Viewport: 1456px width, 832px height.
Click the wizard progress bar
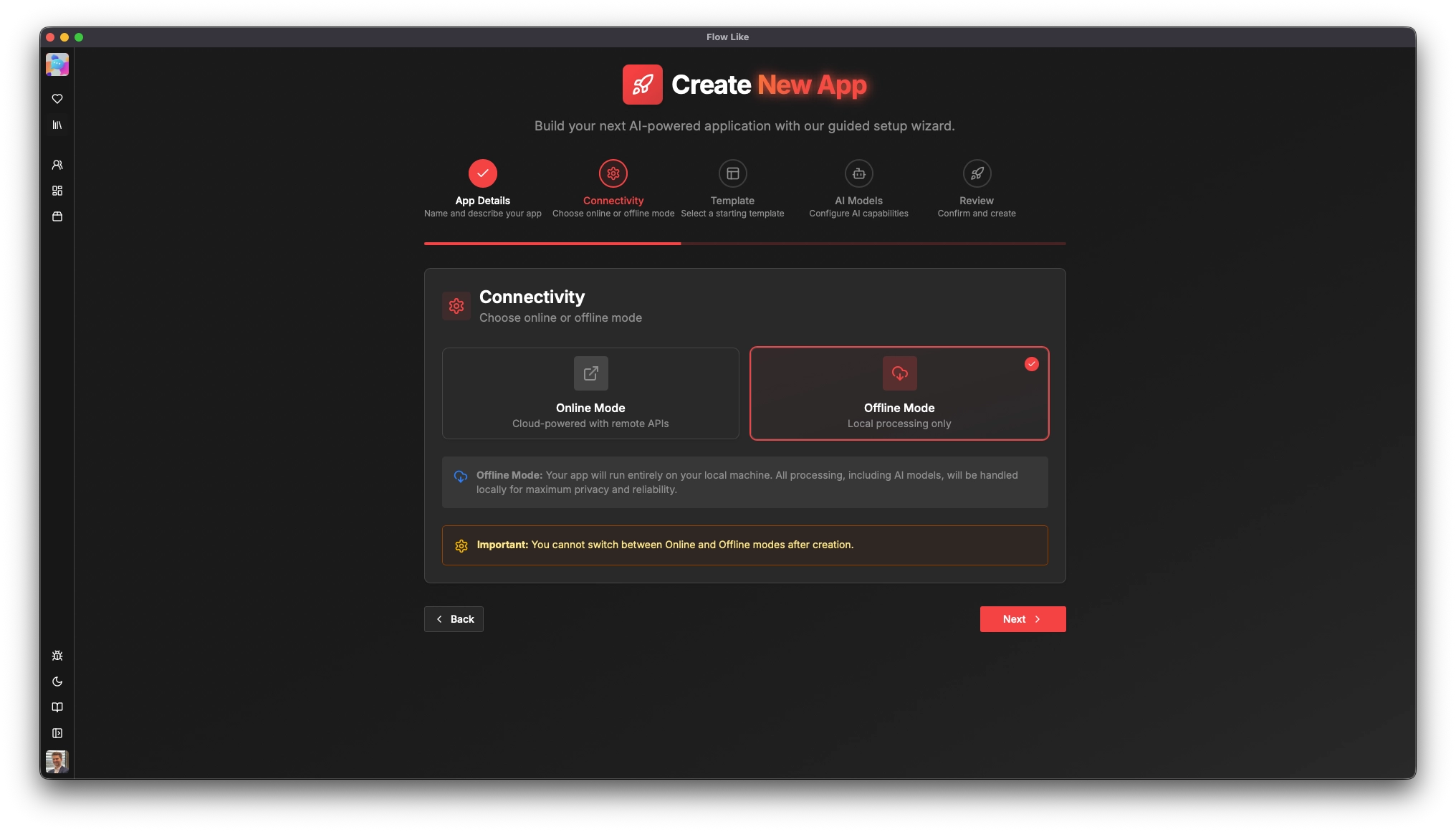click(744, 244)
